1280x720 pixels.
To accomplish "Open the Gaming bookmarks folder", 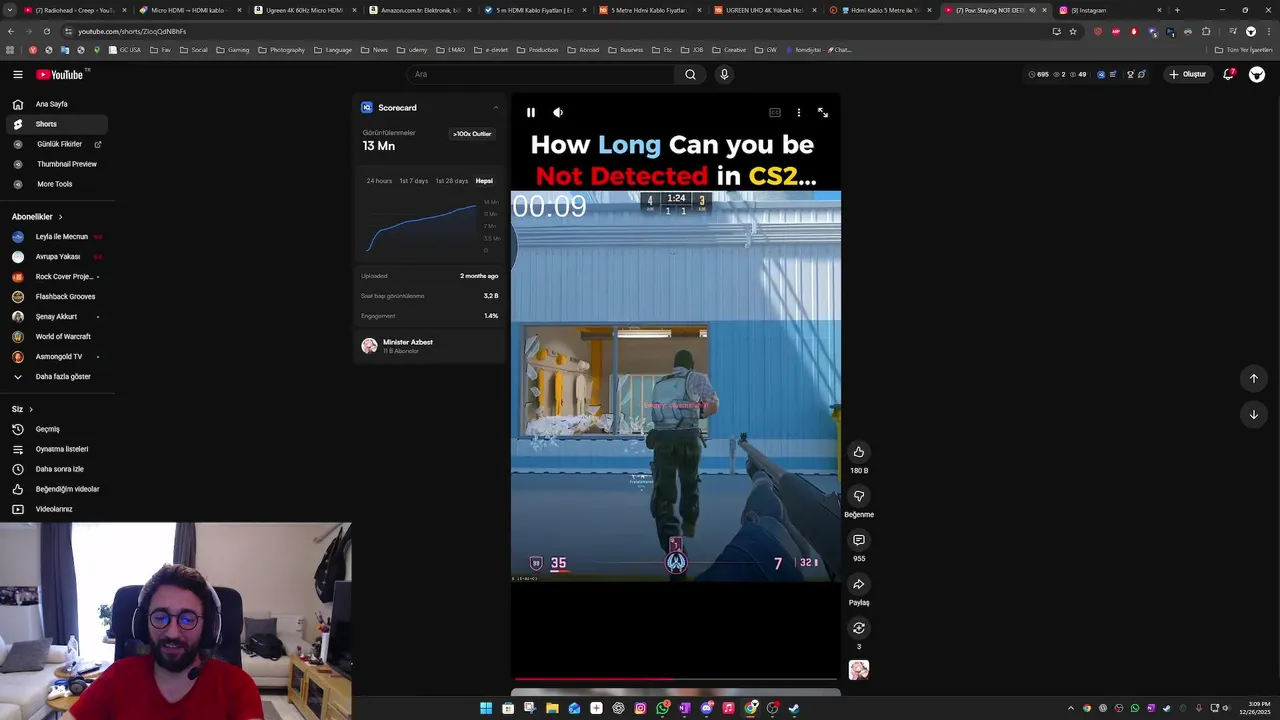I will pyautogui.click(x=233, y=49).
